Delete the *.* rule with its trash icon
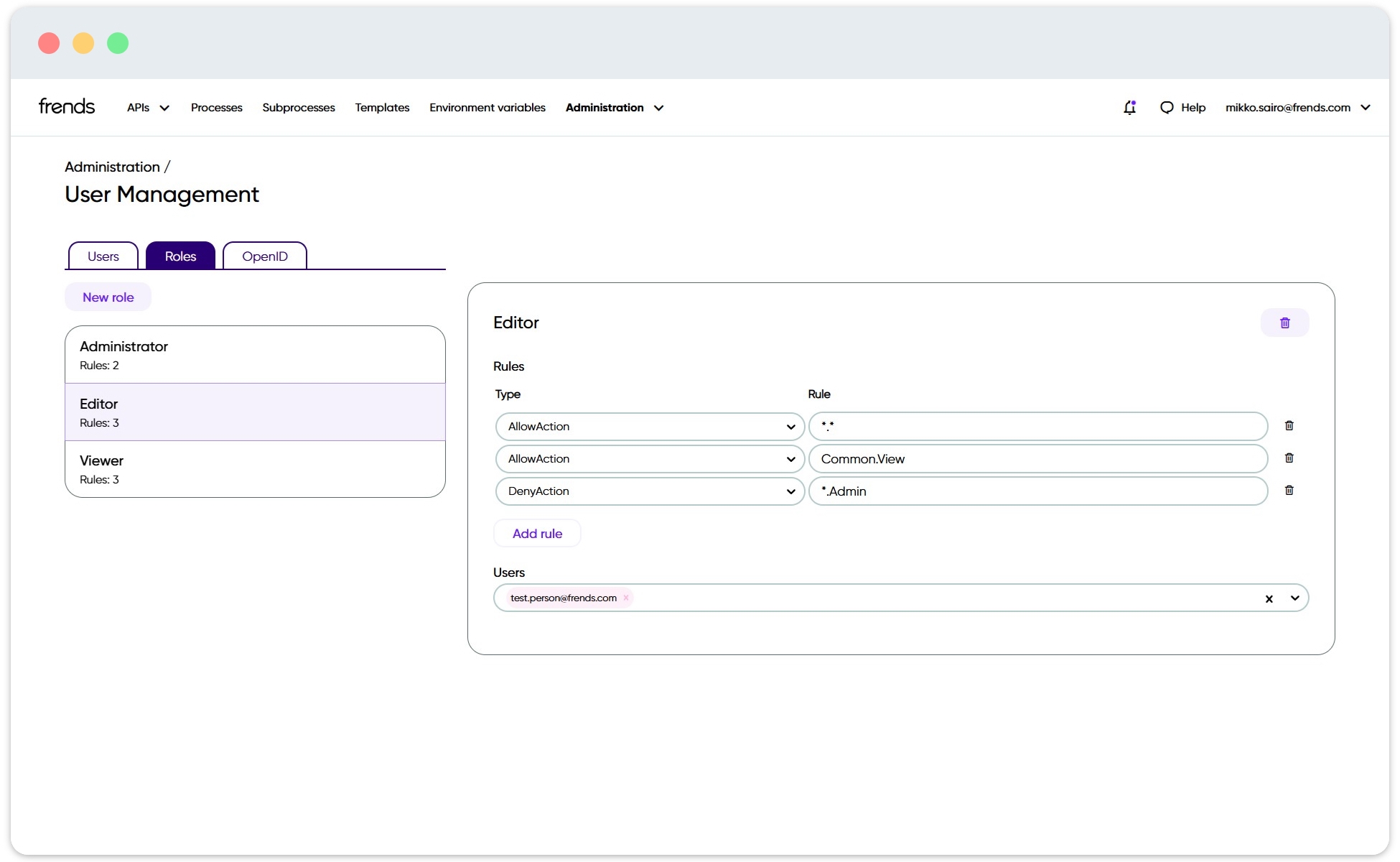 [1289, 425]
